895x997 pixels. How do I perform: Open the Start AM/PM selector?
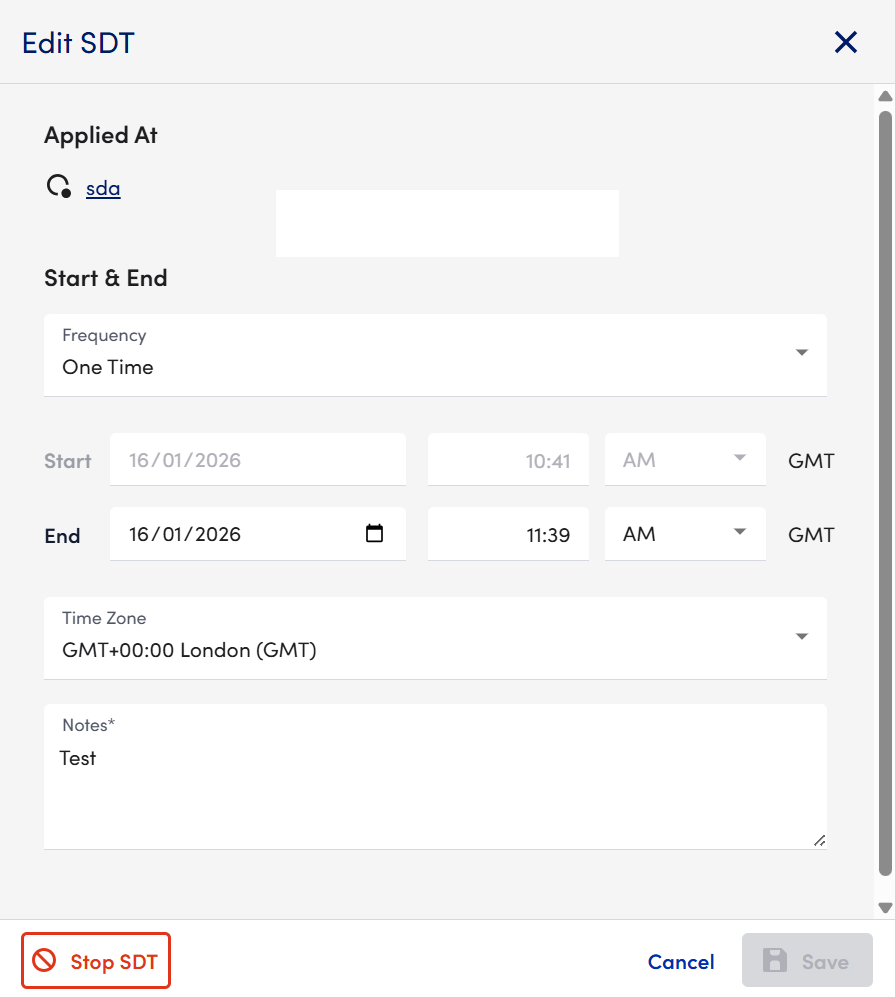point(685,460)
